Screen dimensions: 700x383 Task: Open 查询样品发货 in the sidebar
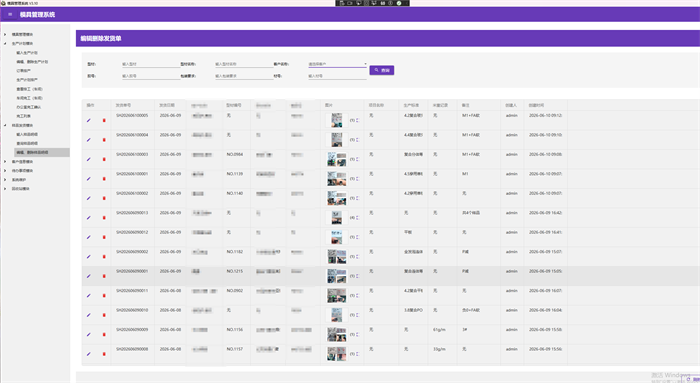27,143
